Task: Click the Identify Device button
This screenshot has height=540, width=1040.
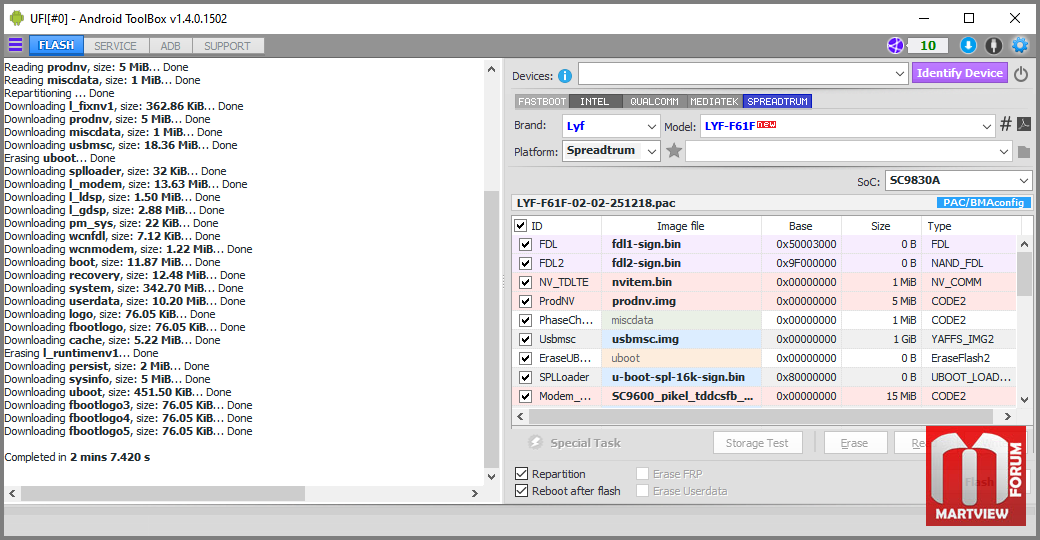Action: (x=960, y=73)
